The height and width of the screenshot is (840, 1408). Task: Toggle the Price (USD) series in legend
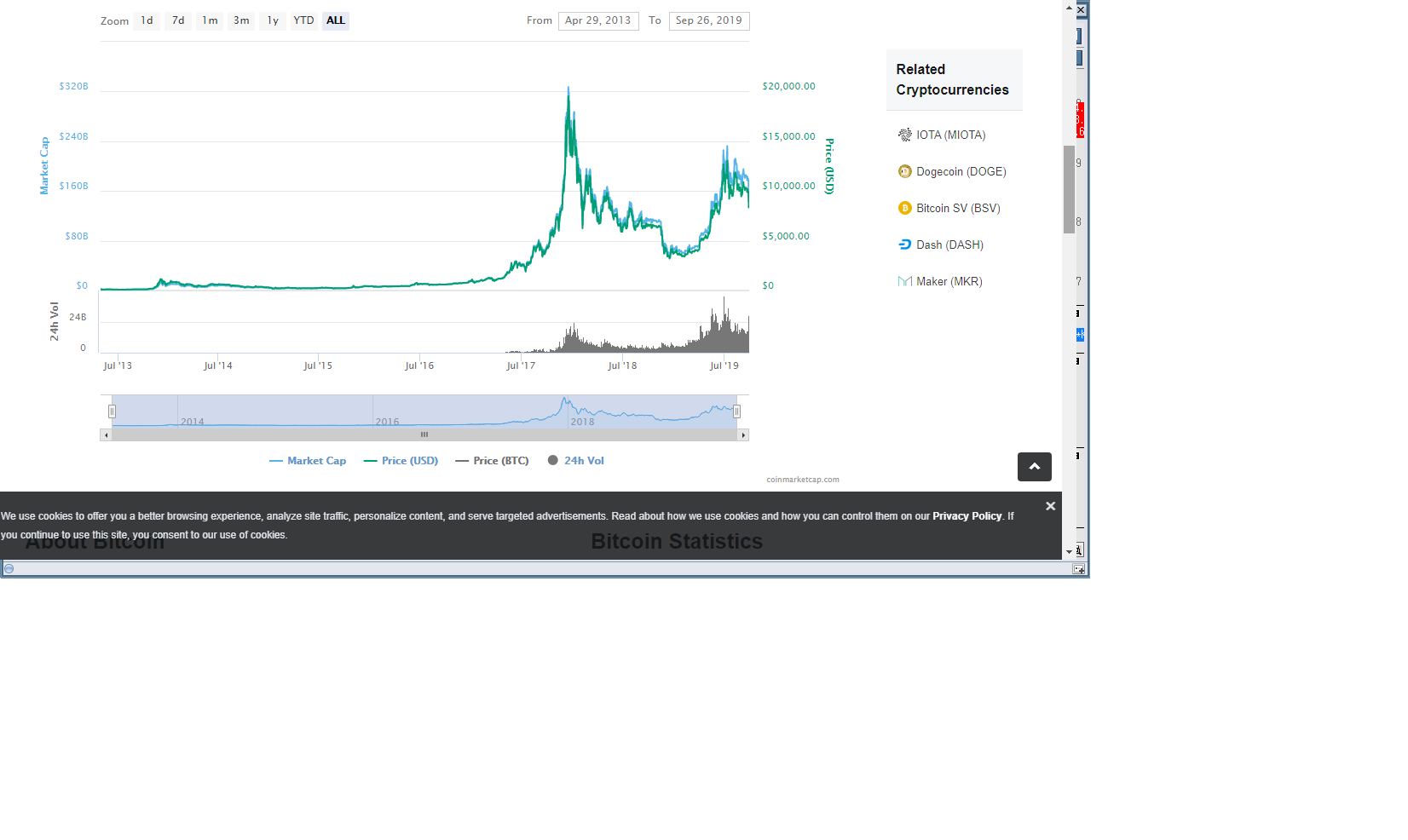(x=401, y=461)
